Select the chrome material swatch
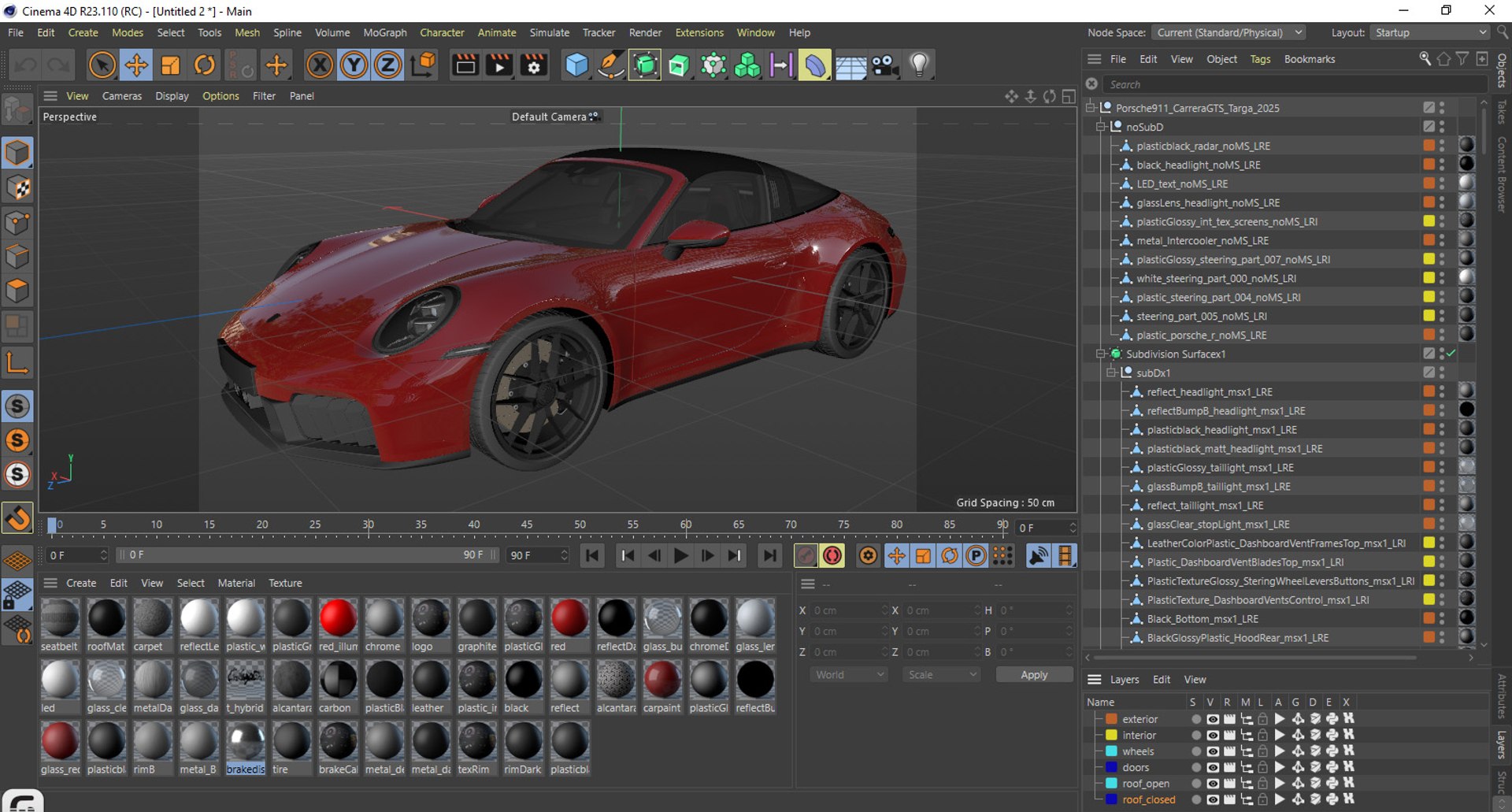Screen dimensions: 1512x812 click(384, 618)
